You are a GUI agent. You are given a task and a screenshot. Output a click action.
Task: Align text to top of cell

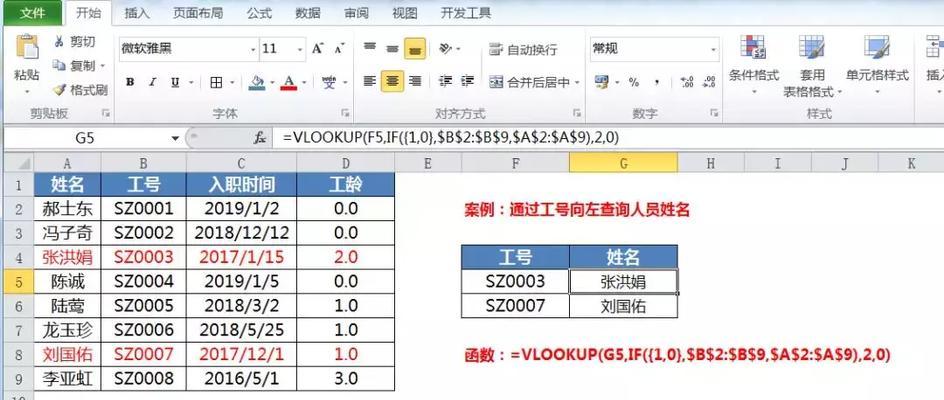[370, 48]
